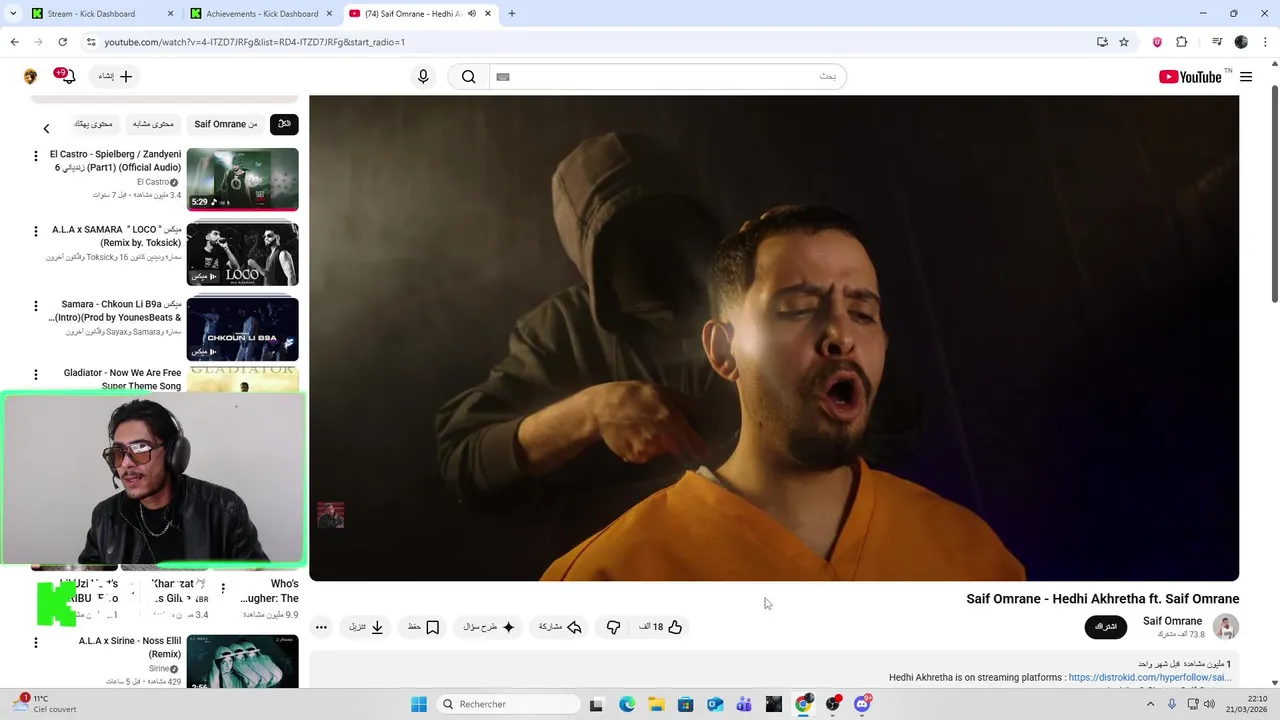Image resolution: width=1280 pixels, height=720 pixels.
Task: Download the video
Action: click(x=366, y=627)
